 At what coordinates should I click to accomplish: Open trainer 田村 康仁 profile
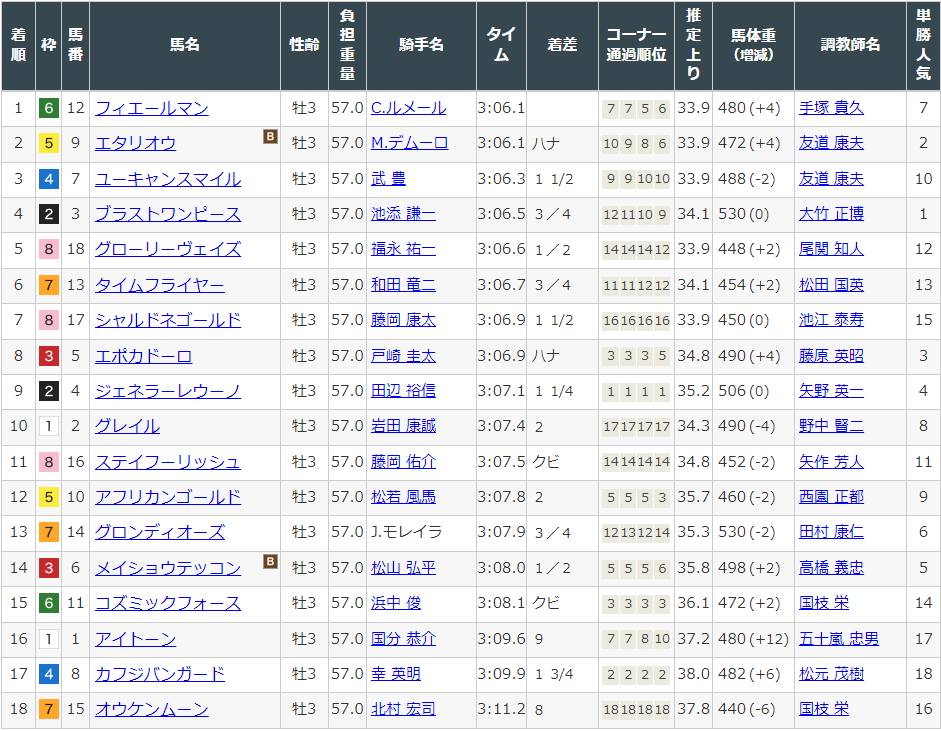(831, 532)
